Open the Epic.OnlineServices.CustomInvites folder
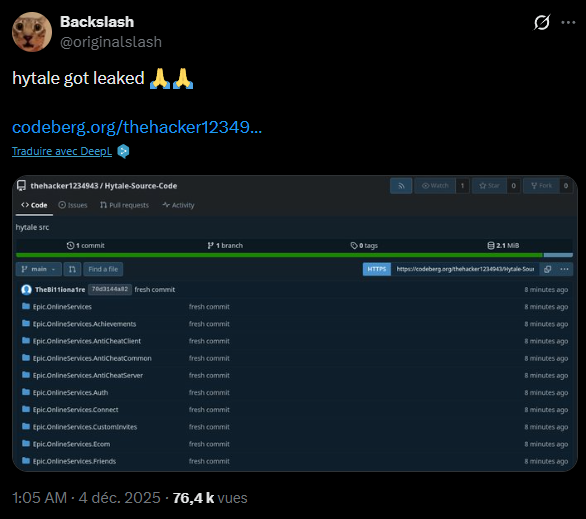Screen dimensions: 586x519 tap(85, 427)
